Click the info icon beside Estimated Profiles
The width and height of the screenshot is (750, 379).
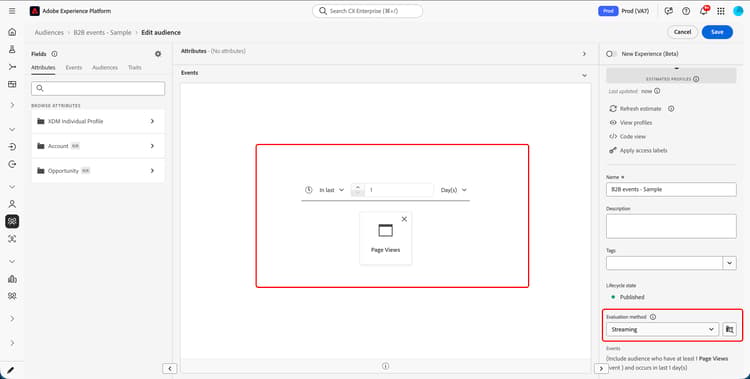tap(696, 79)
